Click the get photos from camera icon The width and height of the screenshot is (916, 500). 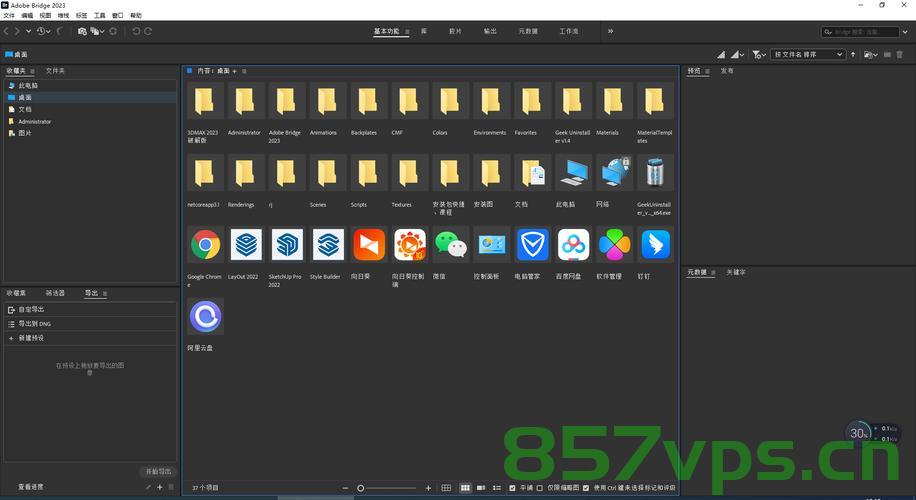click(82, 32)
